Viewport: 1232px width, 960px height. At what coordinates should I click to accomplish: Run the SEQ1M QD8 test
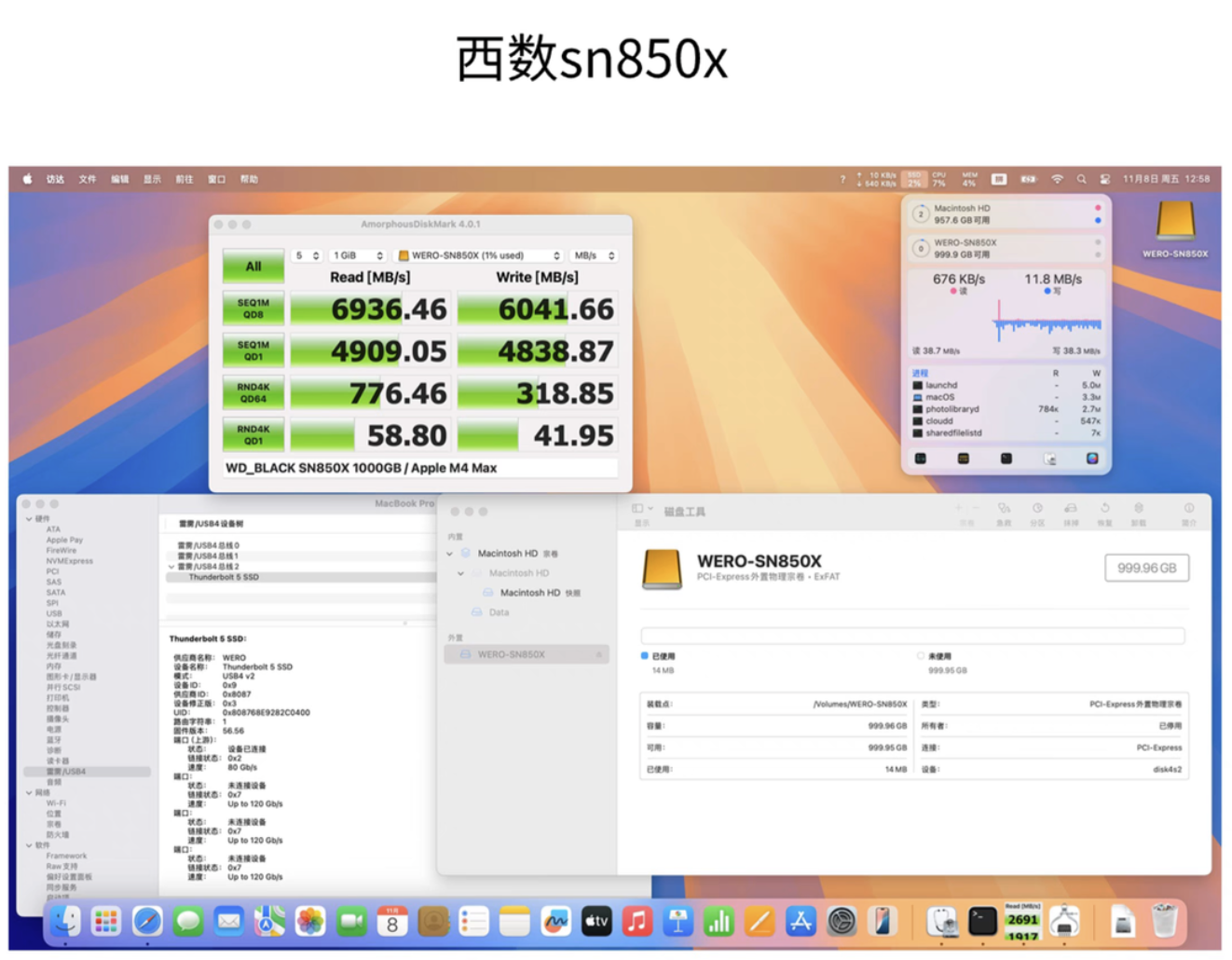pyautogui.click(x=253, y=309)
